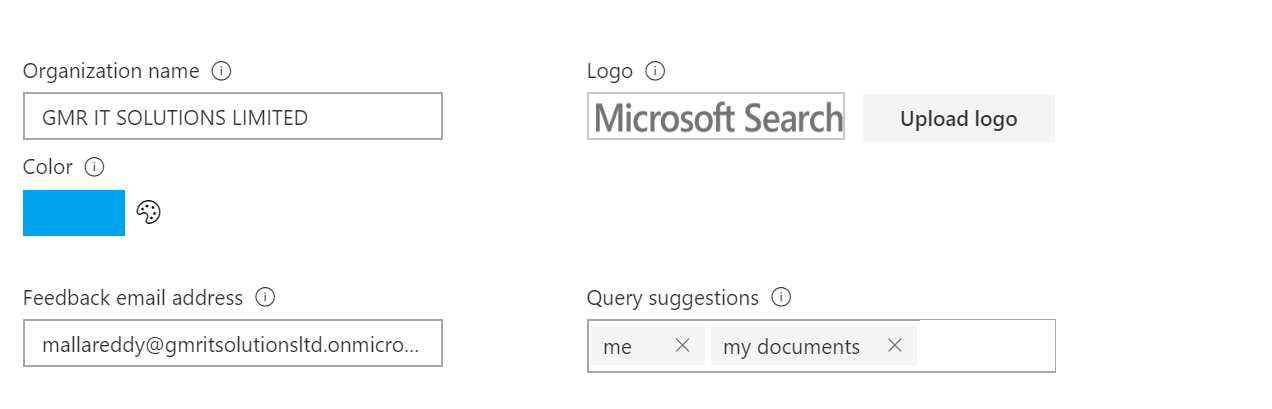Viewport: 1272px width, 409px height.
Task: Remove the "my documents" query suggestion
Action: (895, 346)
